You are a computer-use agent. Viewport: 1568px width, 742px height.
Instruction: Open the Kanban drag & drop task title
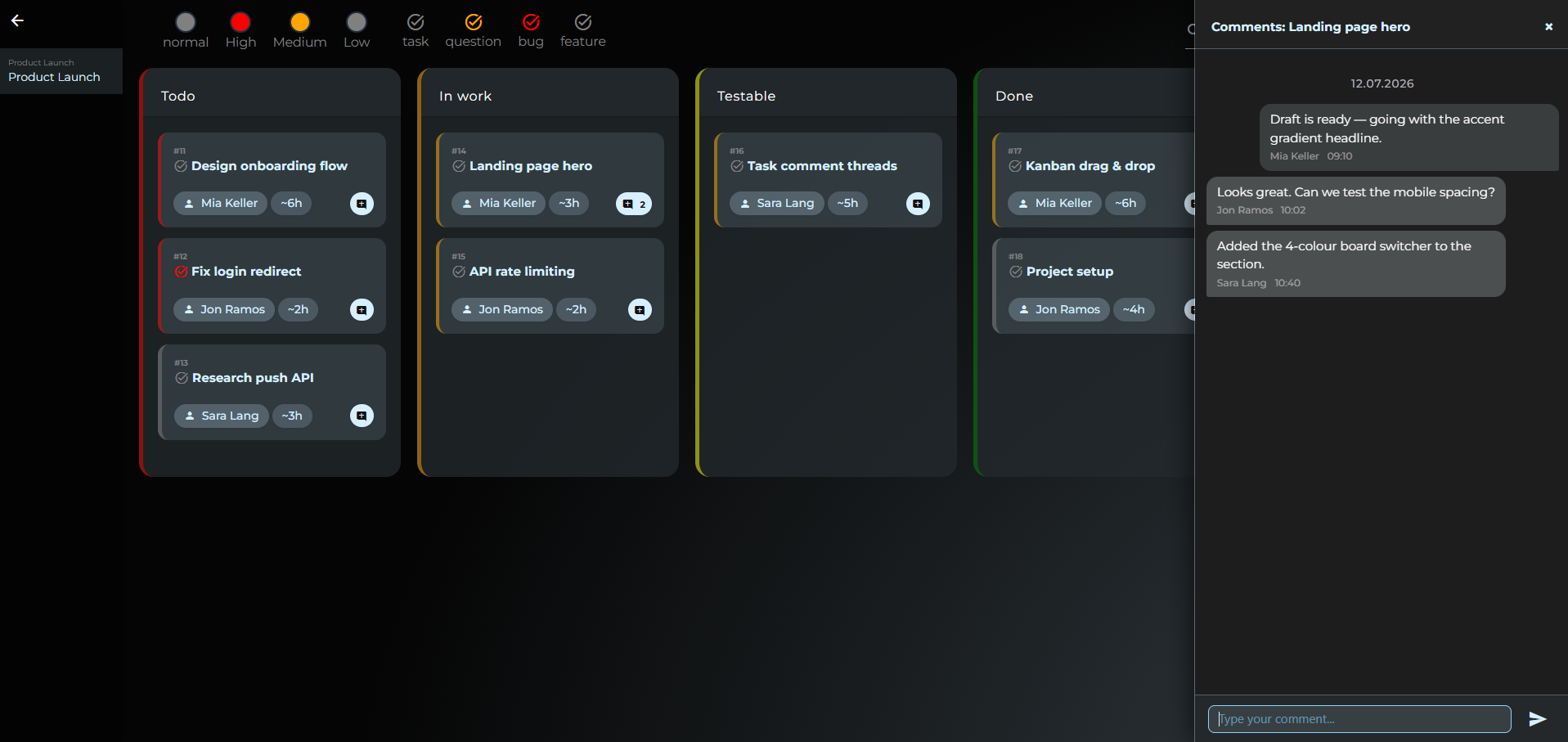pyautogui.click(x=1090, y=166)
